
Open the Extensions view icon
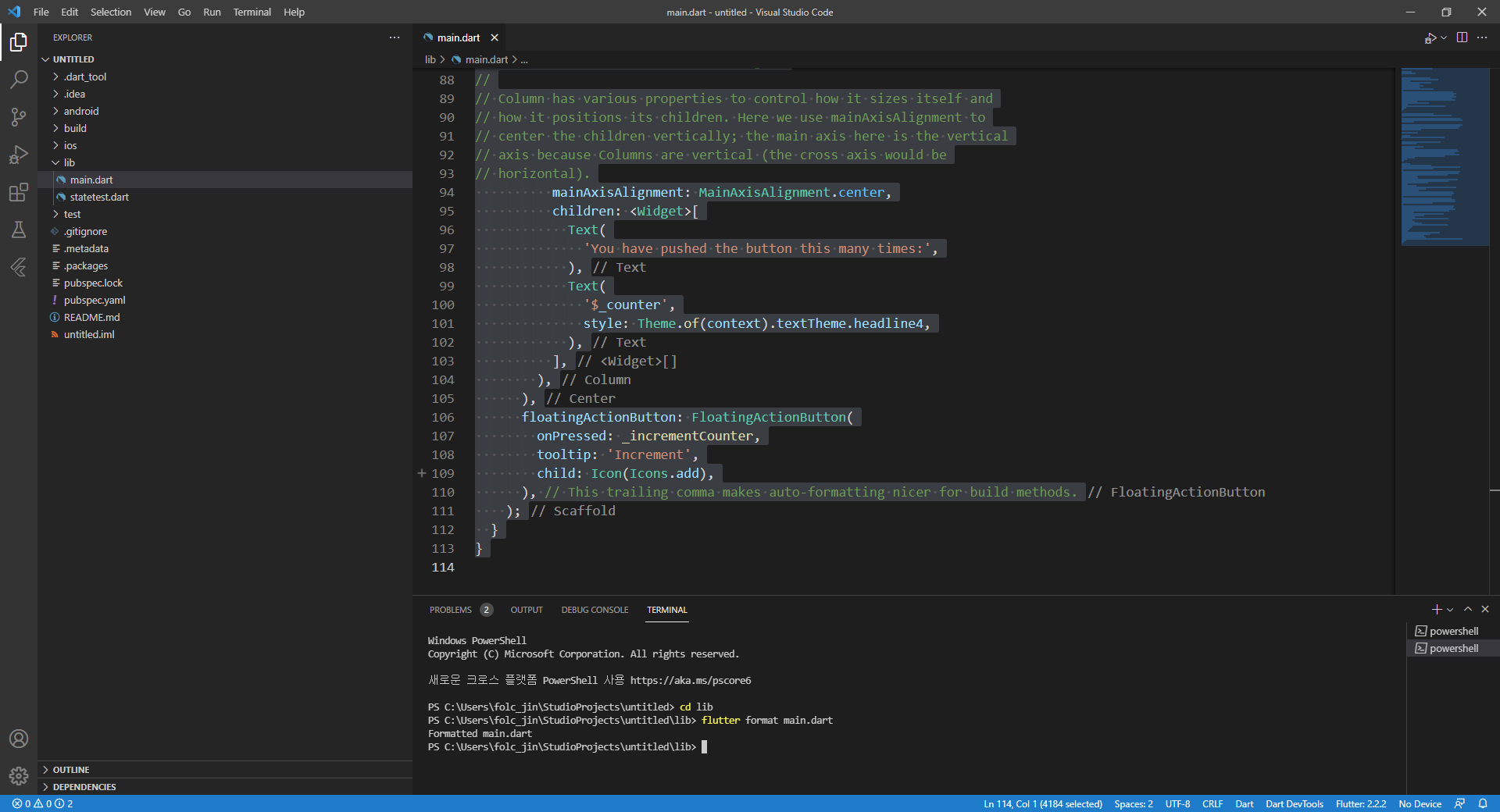tap(19, 192)
